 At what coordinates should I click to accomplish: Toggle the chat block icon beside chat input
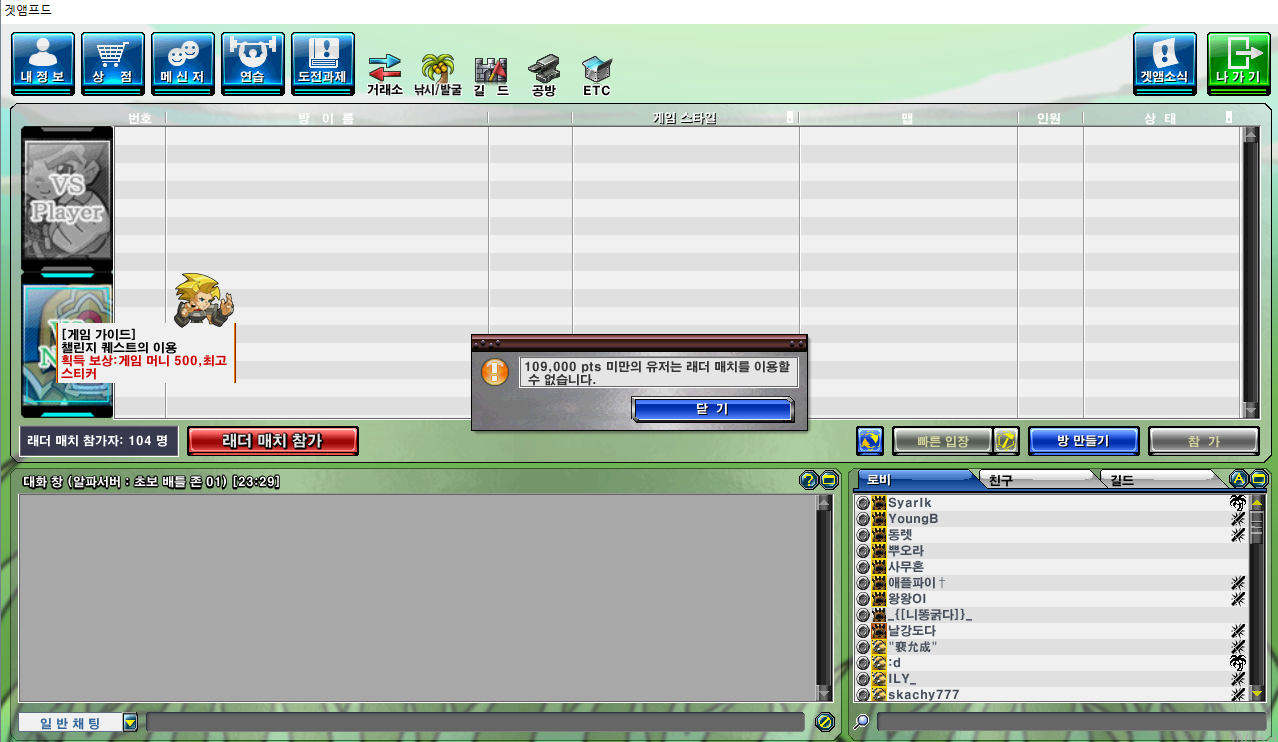point(824,721)
